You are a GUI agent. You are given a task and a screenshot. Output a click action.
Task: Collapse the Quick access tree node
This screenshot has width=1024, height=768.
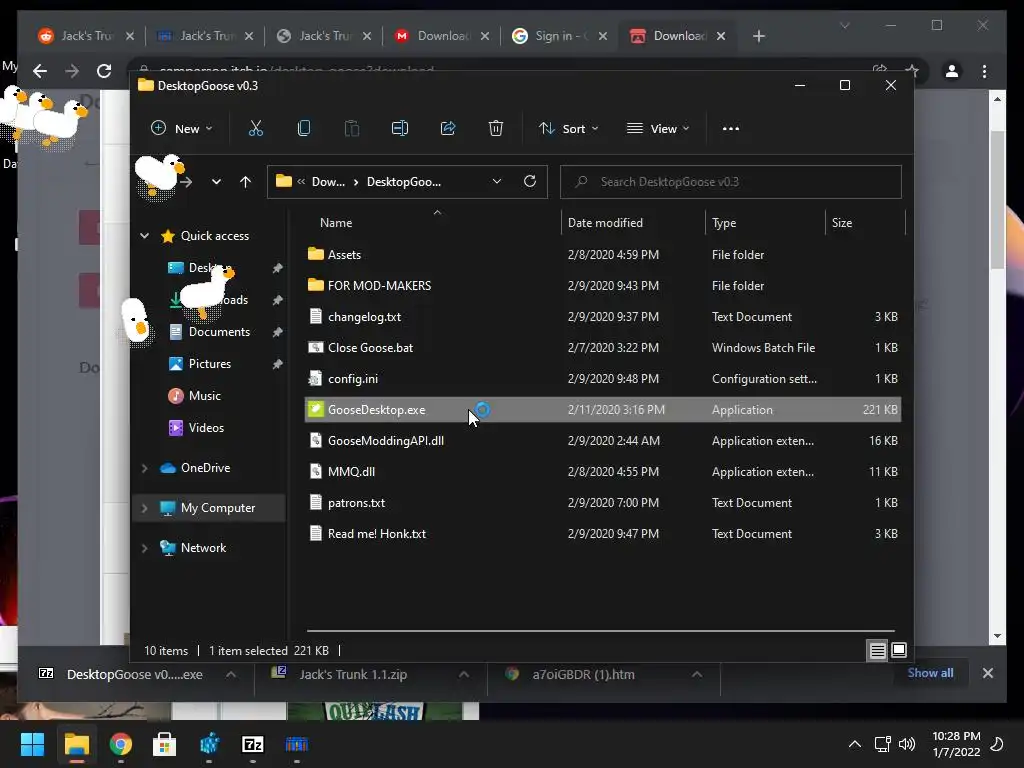(x=144, y=236)
